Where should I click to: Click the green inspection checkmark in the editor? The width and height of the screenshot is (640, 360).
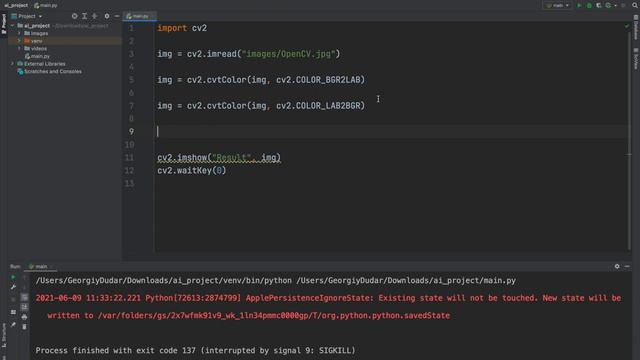click(x=627, y=26)
